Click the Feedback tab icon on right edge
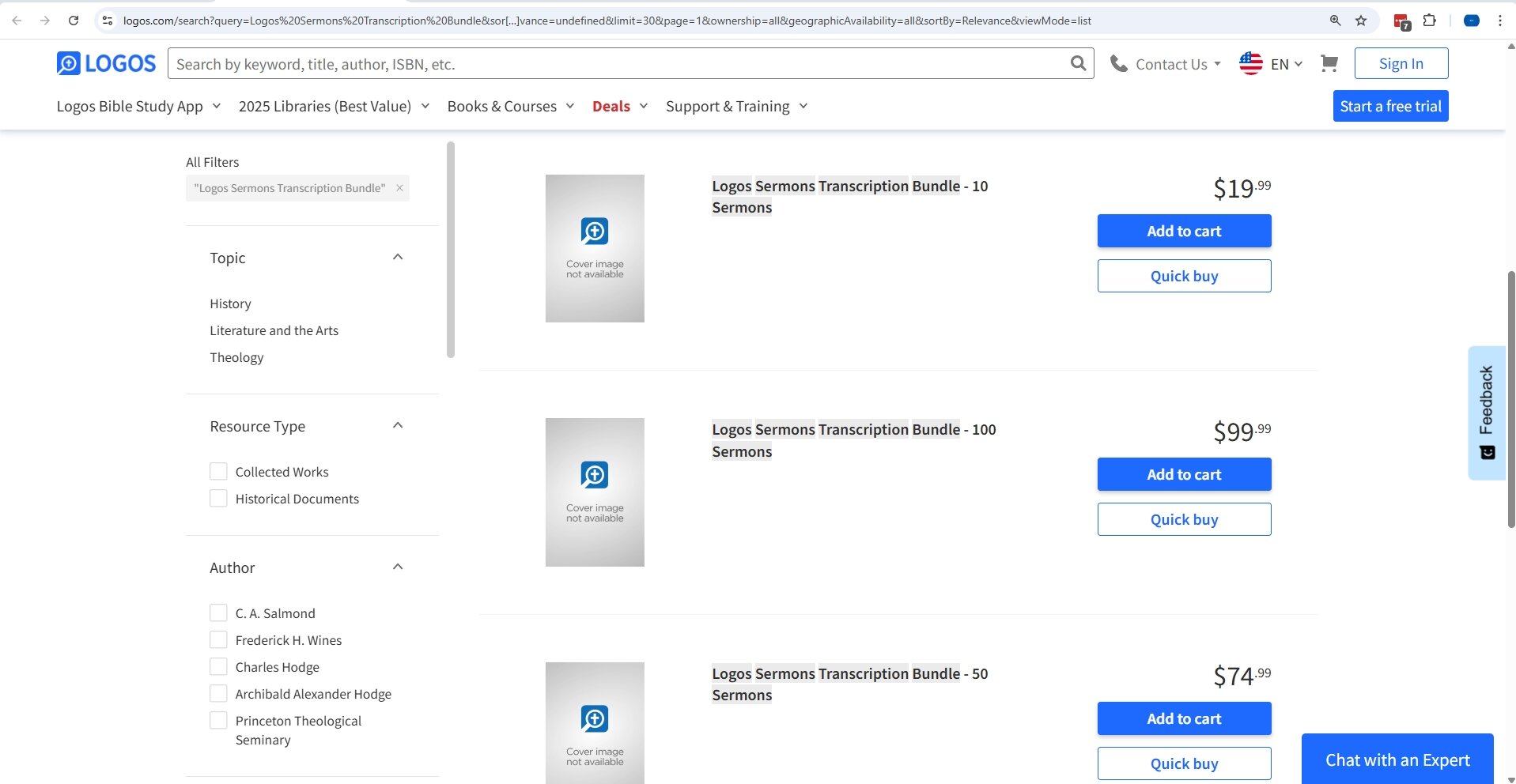Screen dimensions: 1516x784 coord(1488,452)
